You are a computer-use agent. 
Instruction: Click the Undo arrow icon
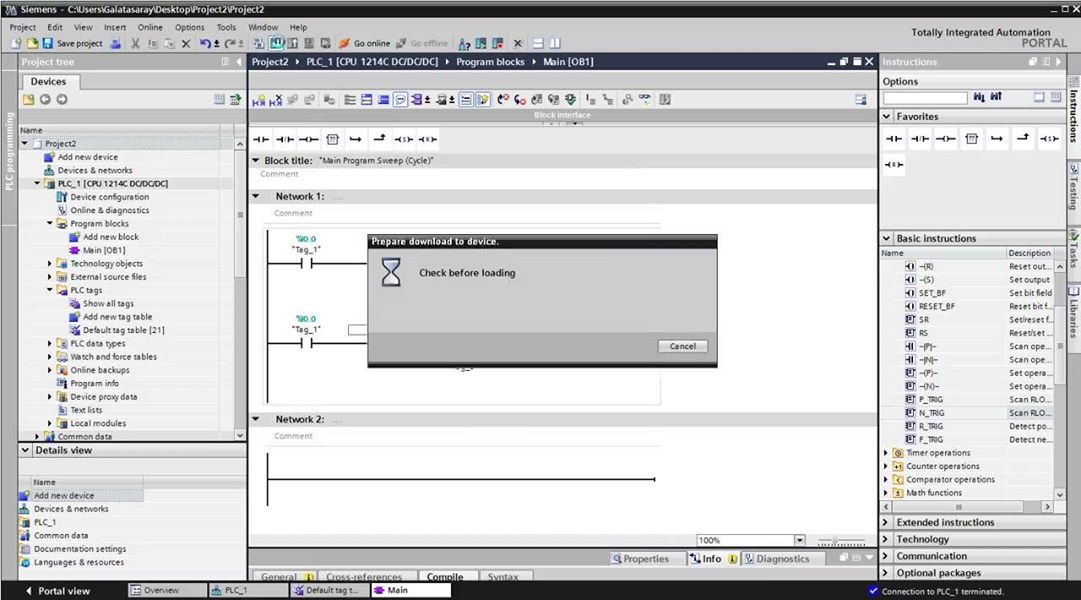tap(205, 43)
